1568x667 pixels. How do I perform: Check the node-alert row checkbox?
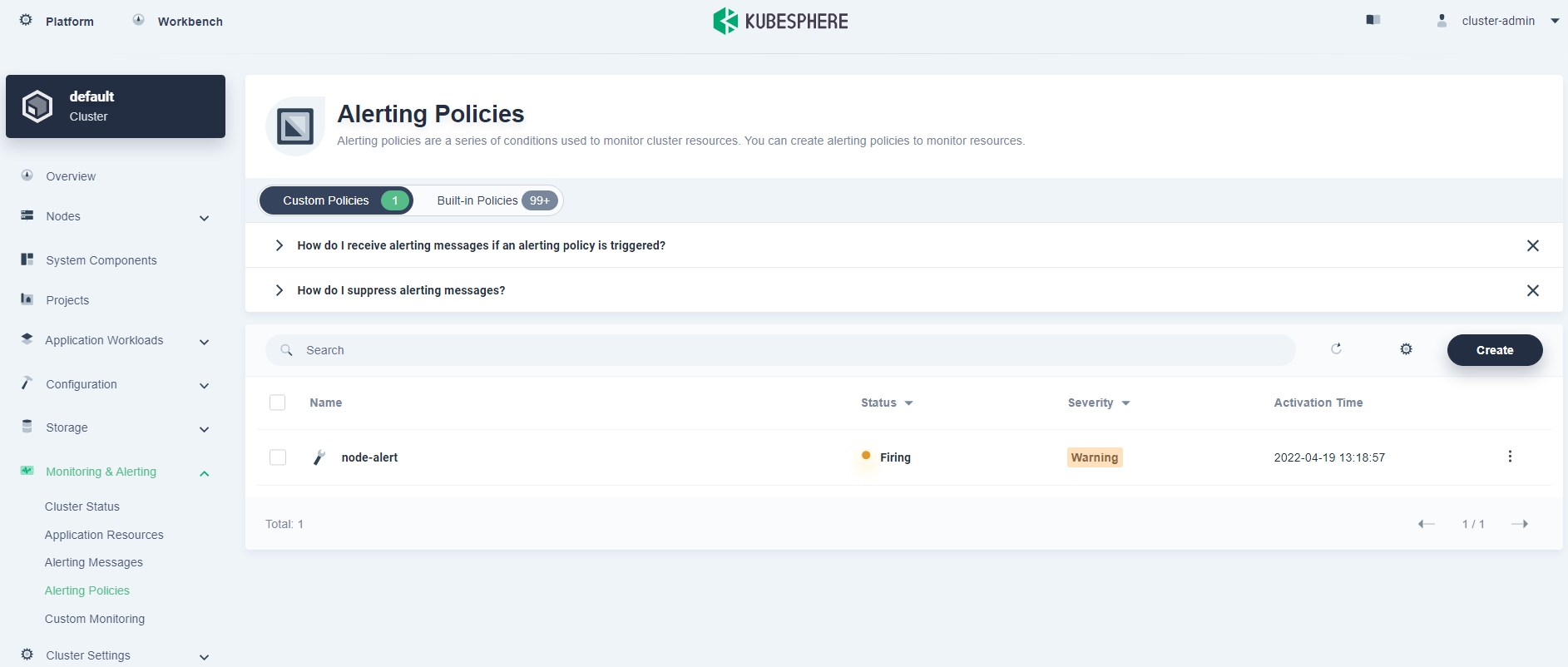pyautogui.click(x=278, y=457)
